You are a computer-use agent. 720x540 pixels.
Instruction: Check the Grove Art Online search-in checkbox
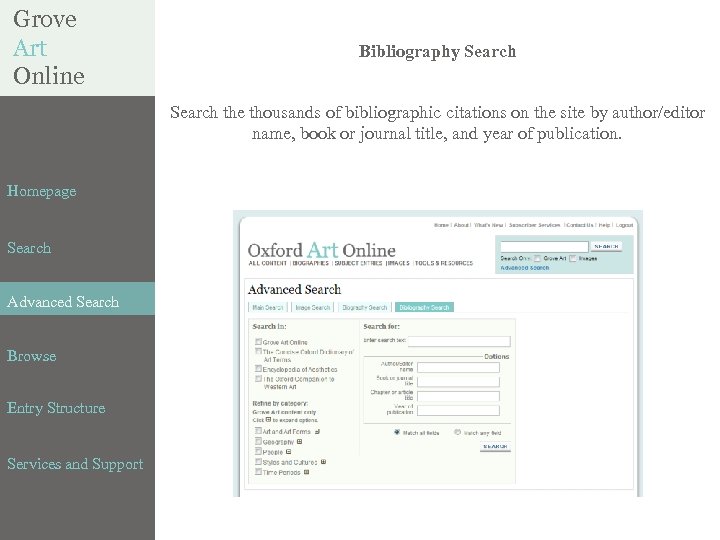pos(258,342)
